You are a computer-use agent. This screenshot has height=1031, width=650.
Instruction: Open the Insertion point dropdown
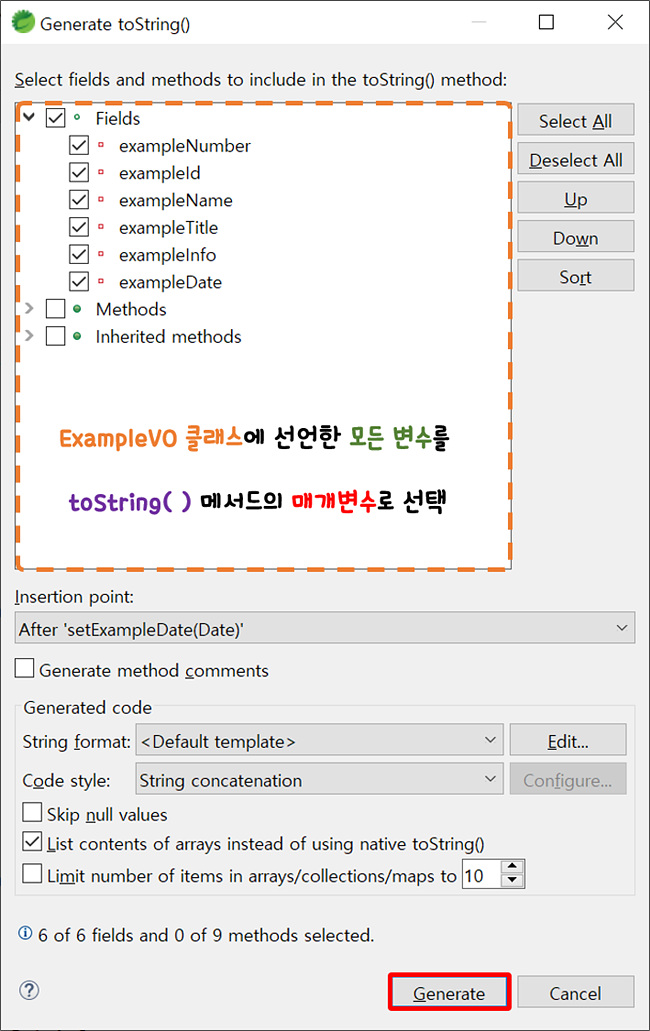(x=325, y=629)
